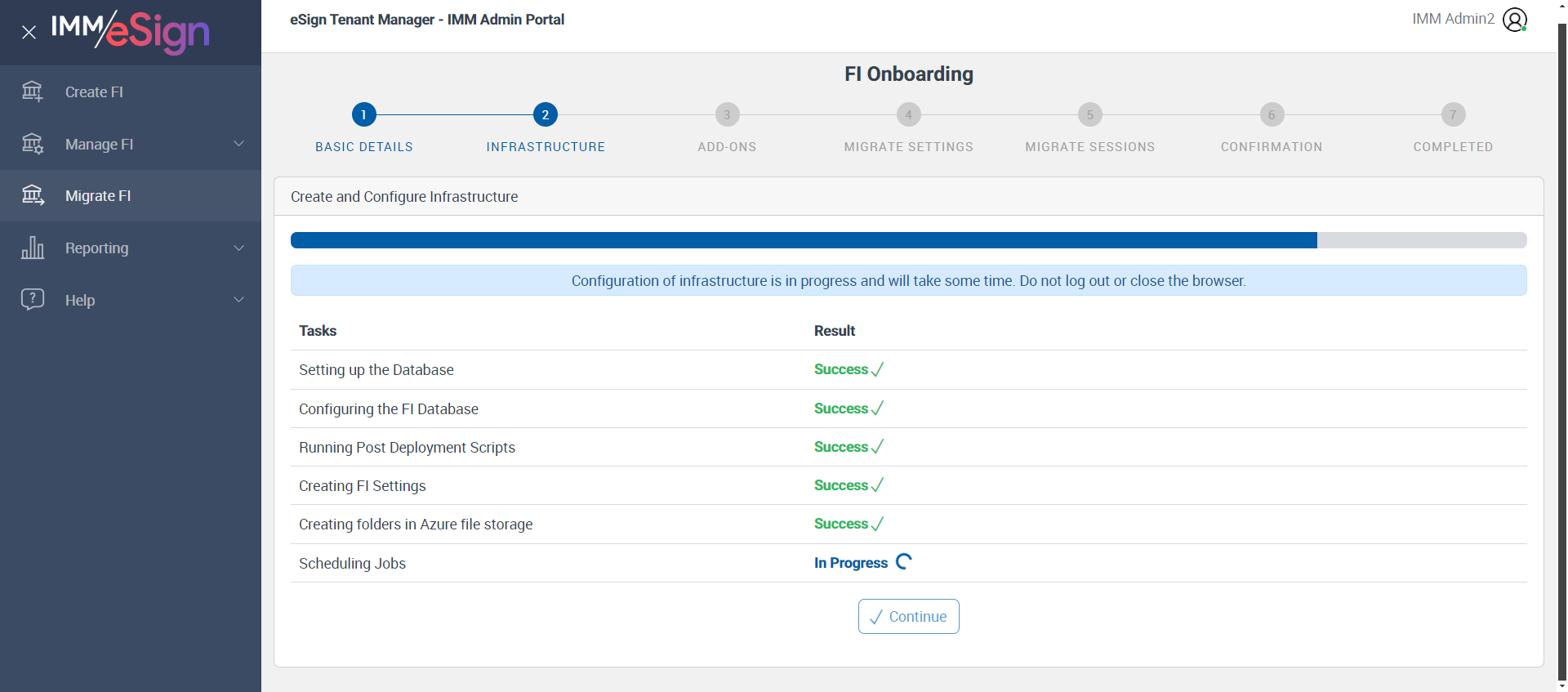Click the CONFIRMATION step label
Screen dimensions: 1568x692
click(x=1272, y=147)
